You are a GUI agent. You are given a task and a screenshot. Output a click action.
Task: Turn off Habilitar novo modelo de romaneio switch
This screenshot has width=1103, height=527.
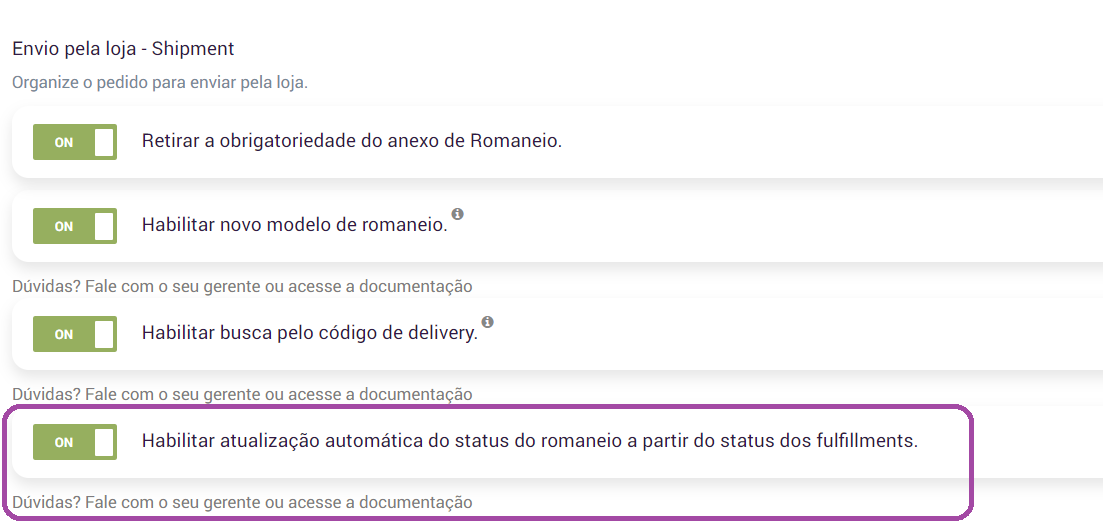point(75,226)
